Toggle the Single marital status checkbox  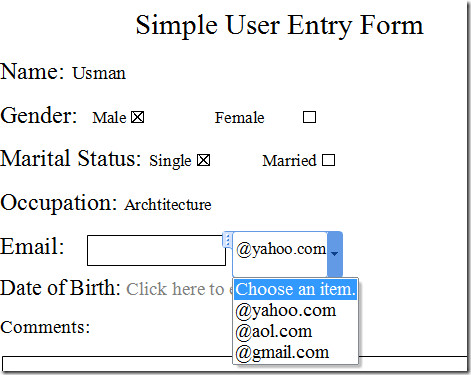(x=203, y=160)
